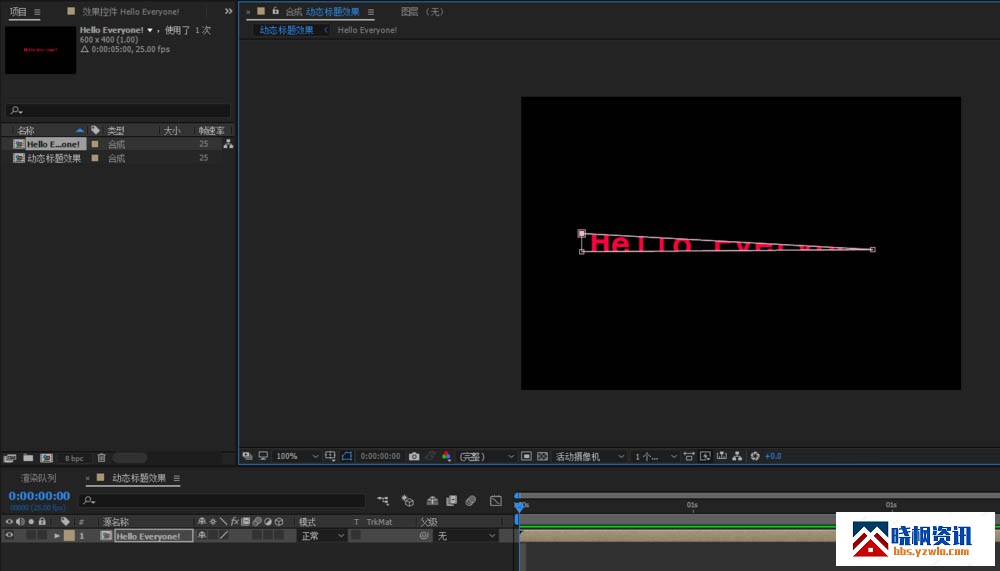Click the layer 1 label color swatch
The image size is (1000, 571).
69,536
